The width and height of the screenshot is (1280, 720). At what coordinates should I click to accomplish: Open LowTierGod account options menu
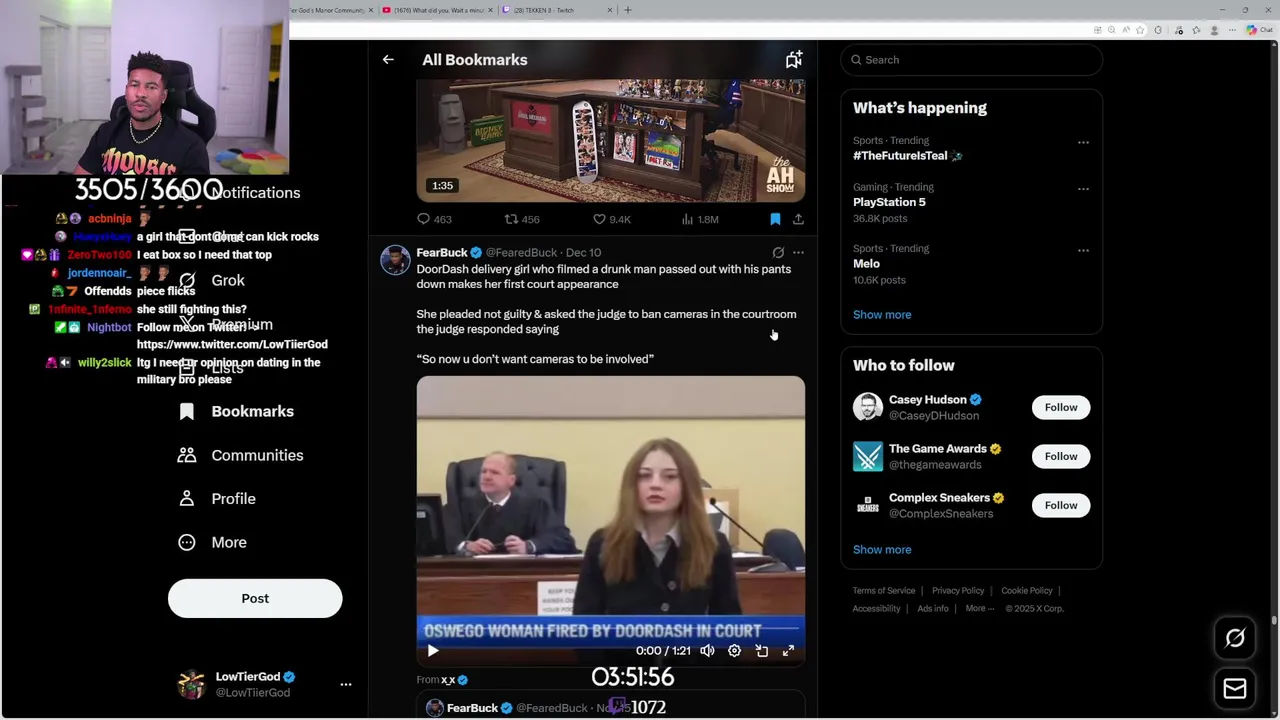(x=346, y=685)
